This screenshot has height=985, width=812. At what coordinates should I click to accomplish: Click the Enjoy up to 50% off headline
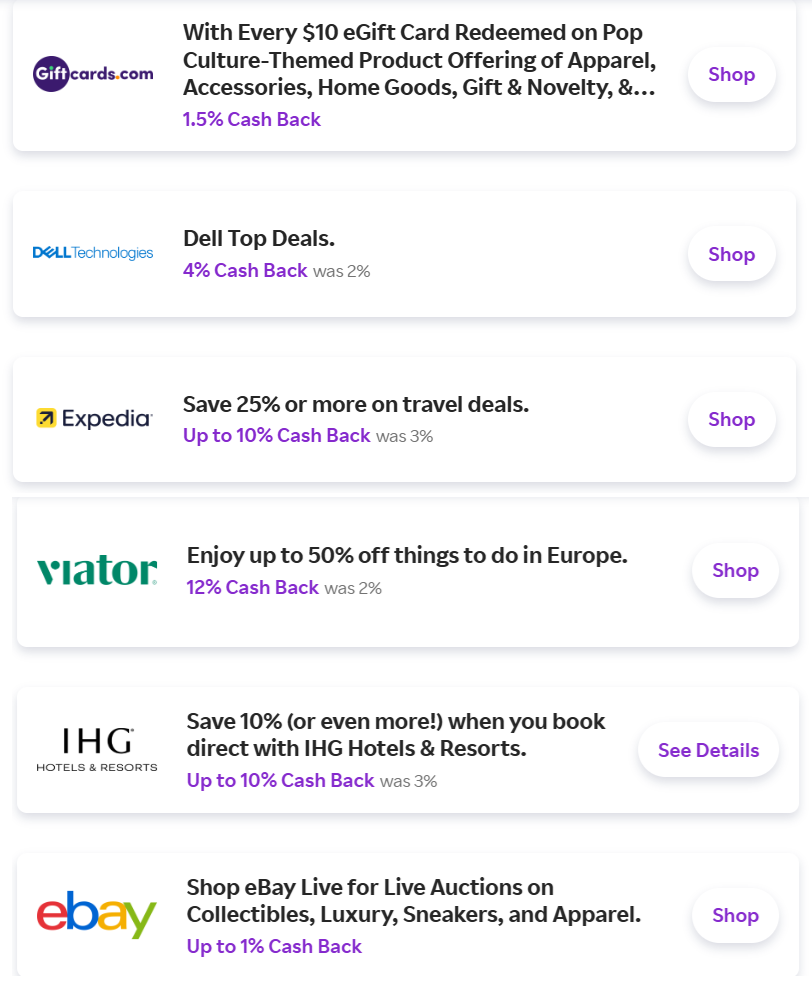pyautogui.click(x=406, y=555)
